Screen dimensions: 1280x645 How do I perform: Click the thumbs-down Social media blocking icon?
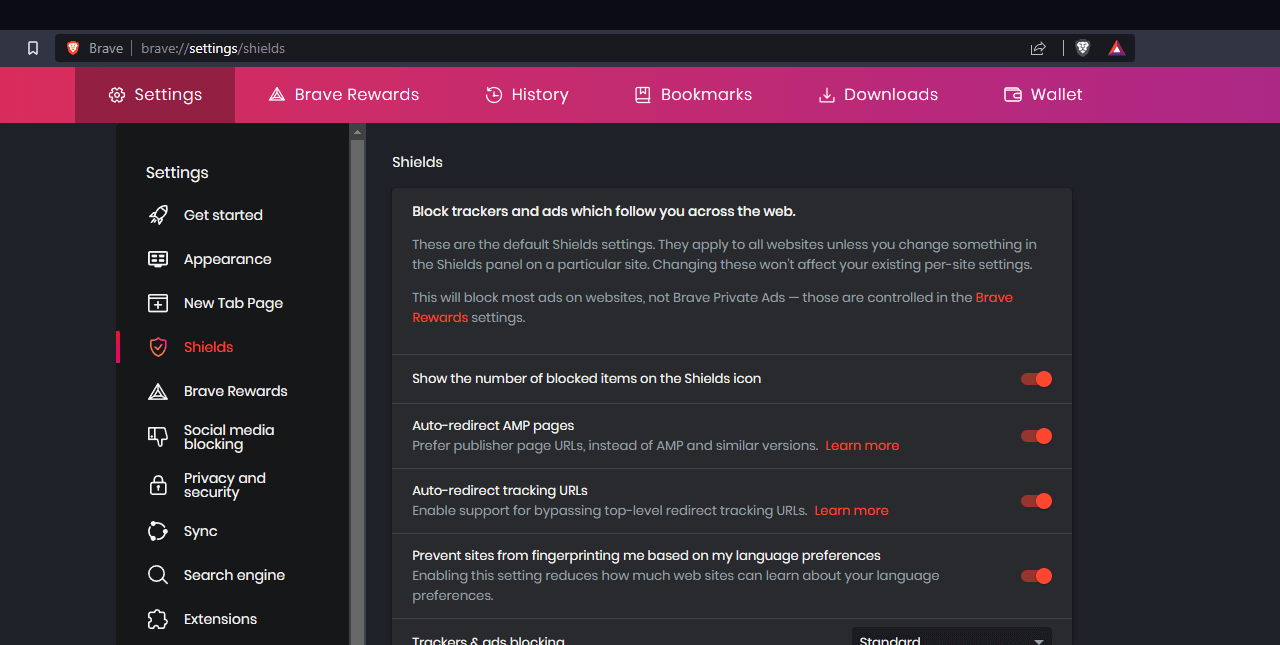pyautogui.click(x=158, y=437)
